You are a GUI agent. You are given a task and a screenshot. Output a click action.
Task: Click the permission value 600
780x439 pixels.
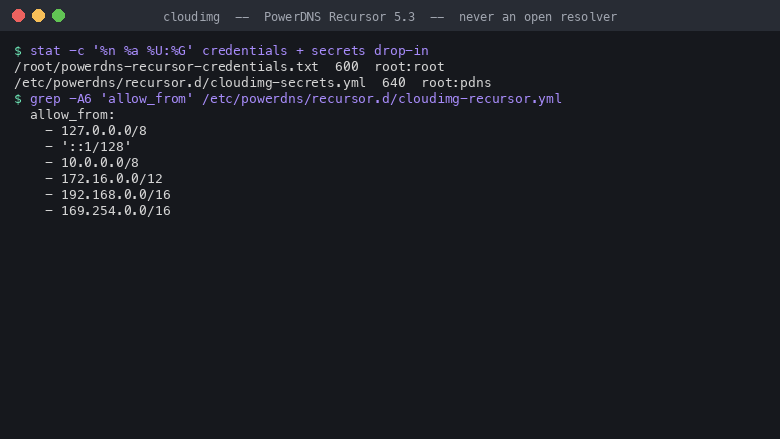[x=347, y=67]
